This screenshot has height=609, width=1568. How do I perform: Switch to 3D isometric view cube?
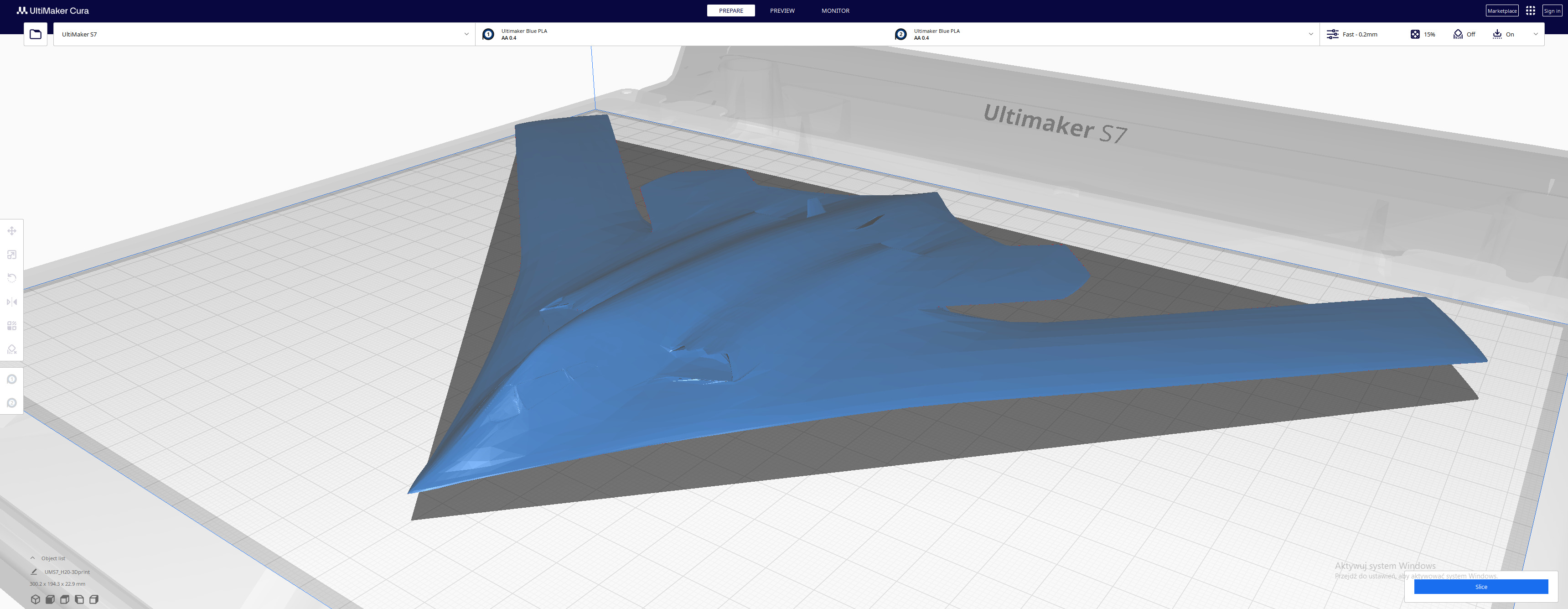coord(35,599)
